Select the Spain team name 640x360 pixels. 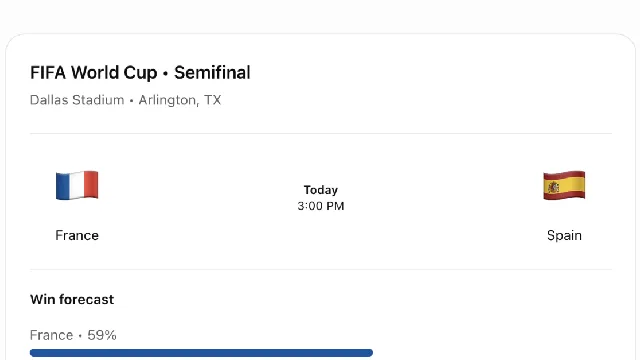(x=564, y=236)
